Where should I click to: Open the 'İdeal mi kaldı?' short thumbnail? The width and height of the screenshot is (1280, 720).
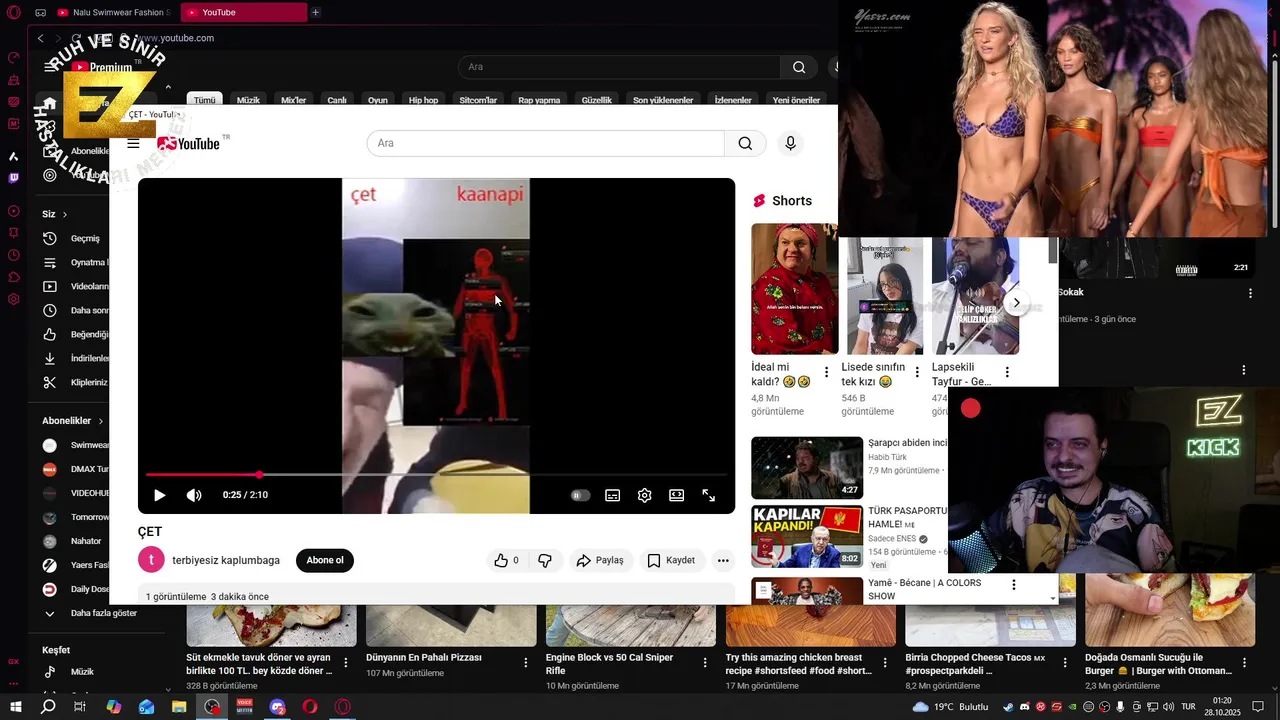(x=794, y=289)
